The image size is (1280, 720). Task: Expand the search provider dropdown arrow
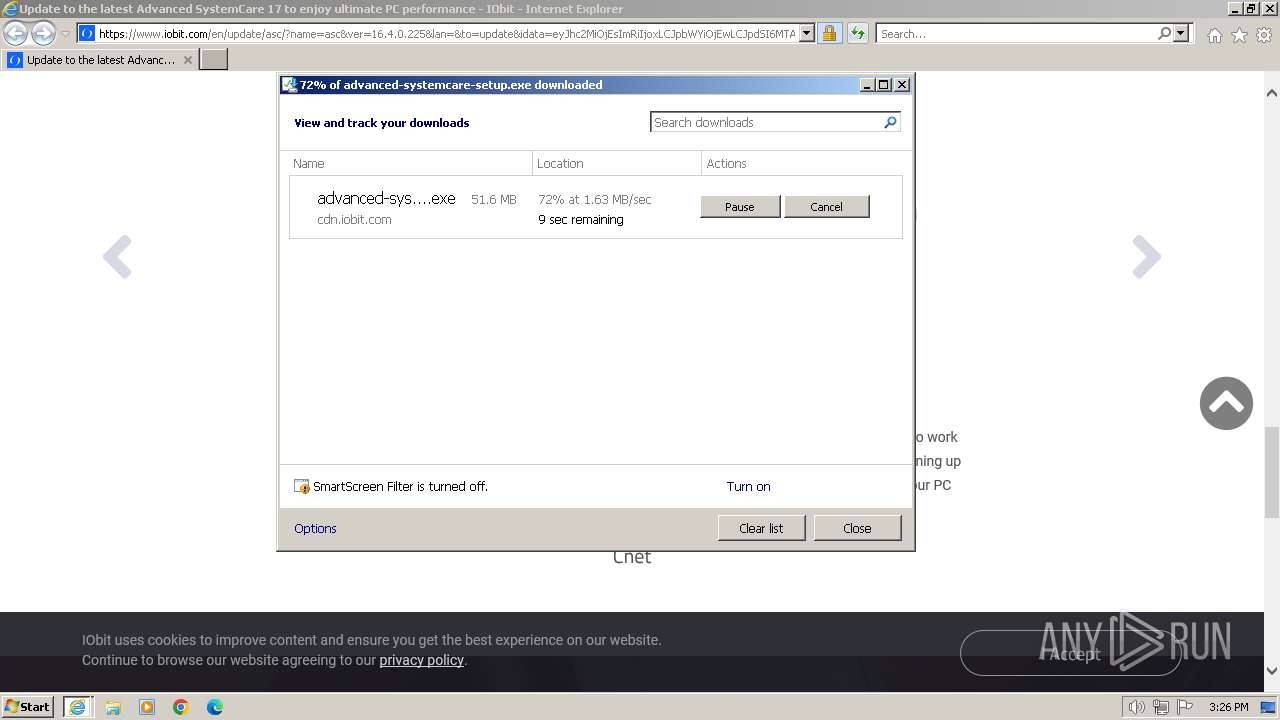[x=1181, y=33]
